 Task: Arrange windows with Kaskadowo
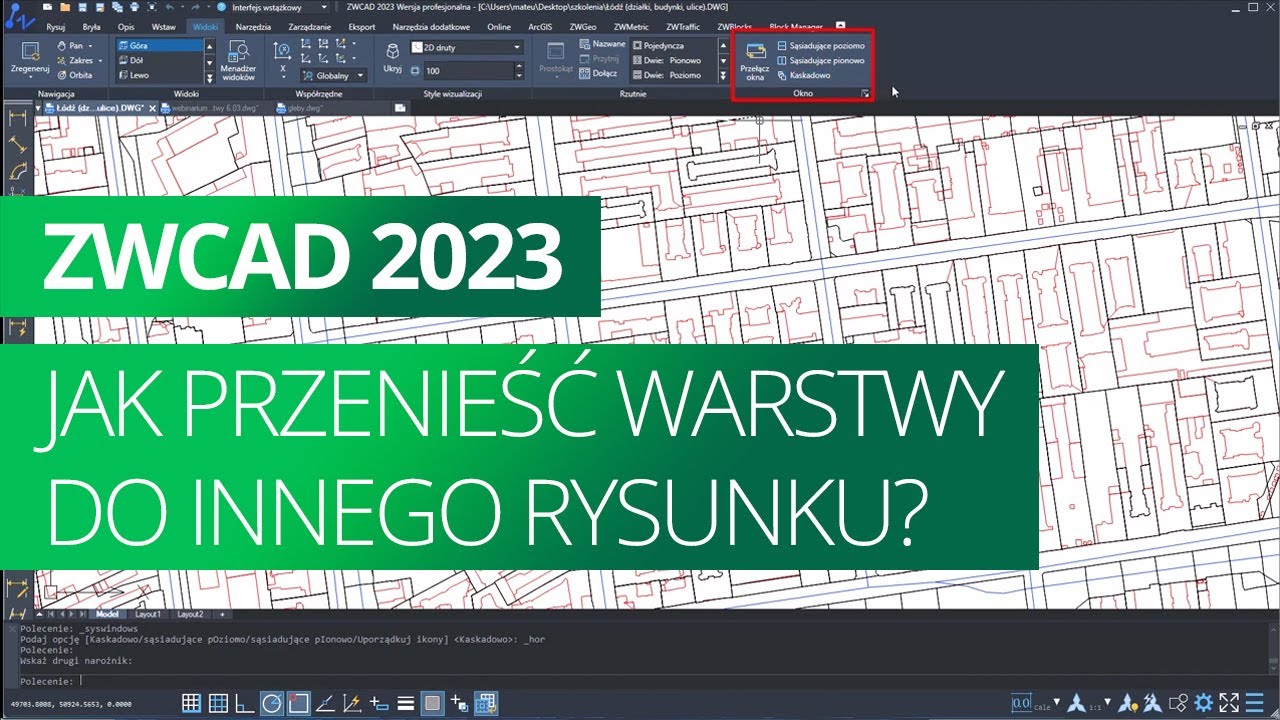802,75
